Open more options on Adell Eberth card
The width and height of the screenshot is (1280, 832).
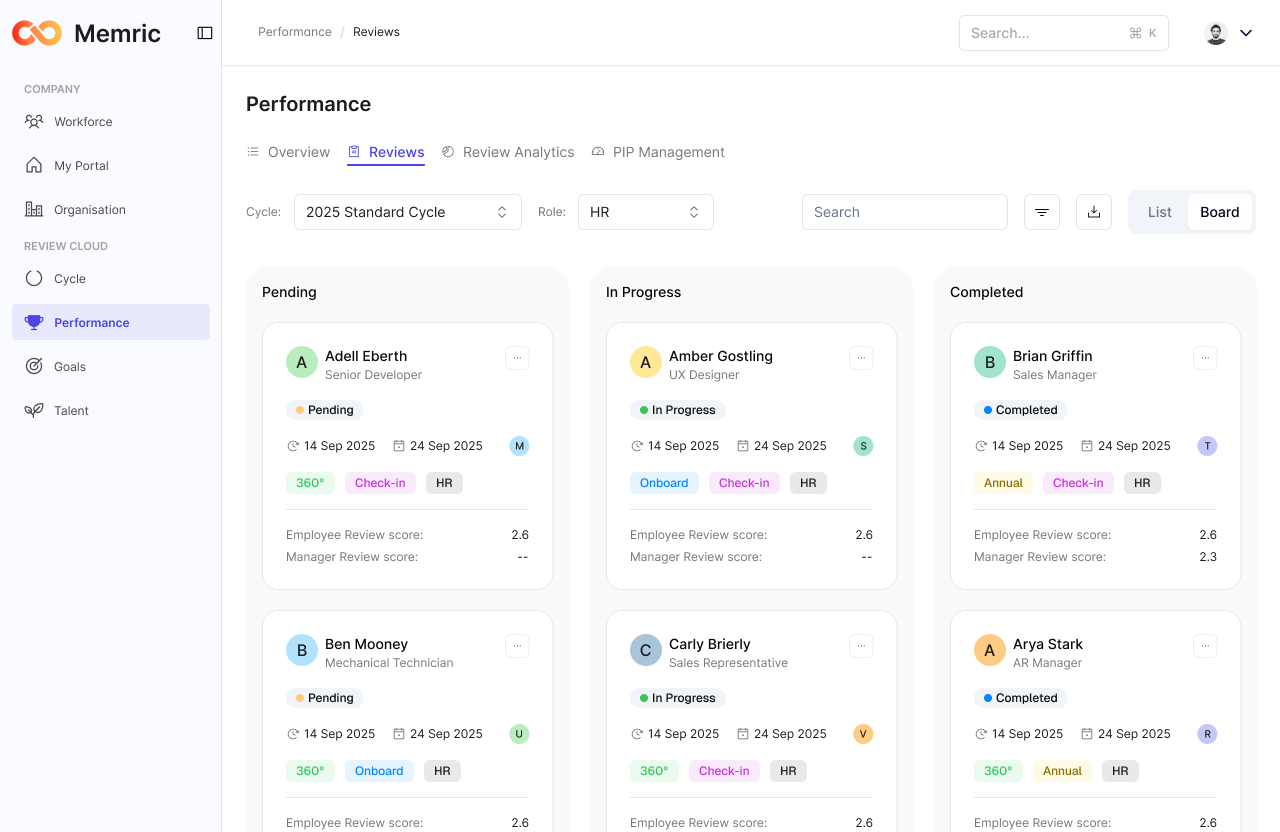click(517, 358)
